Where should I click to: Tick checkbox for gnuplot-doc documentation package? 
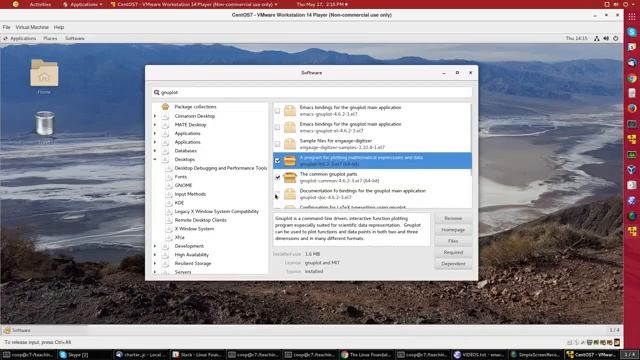coord(278,194)
